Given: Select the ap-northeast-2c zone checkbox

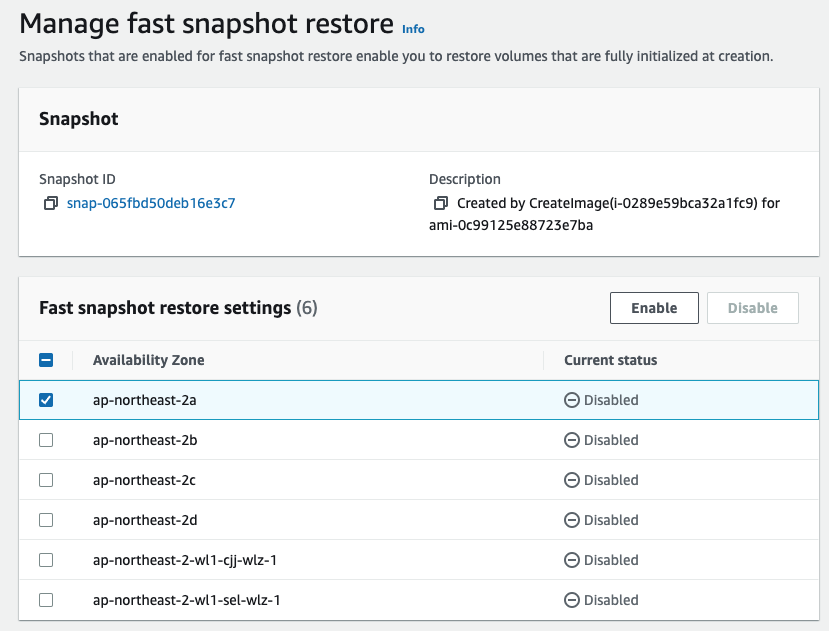Looking at the screenshot, I should tap(46, 480).
